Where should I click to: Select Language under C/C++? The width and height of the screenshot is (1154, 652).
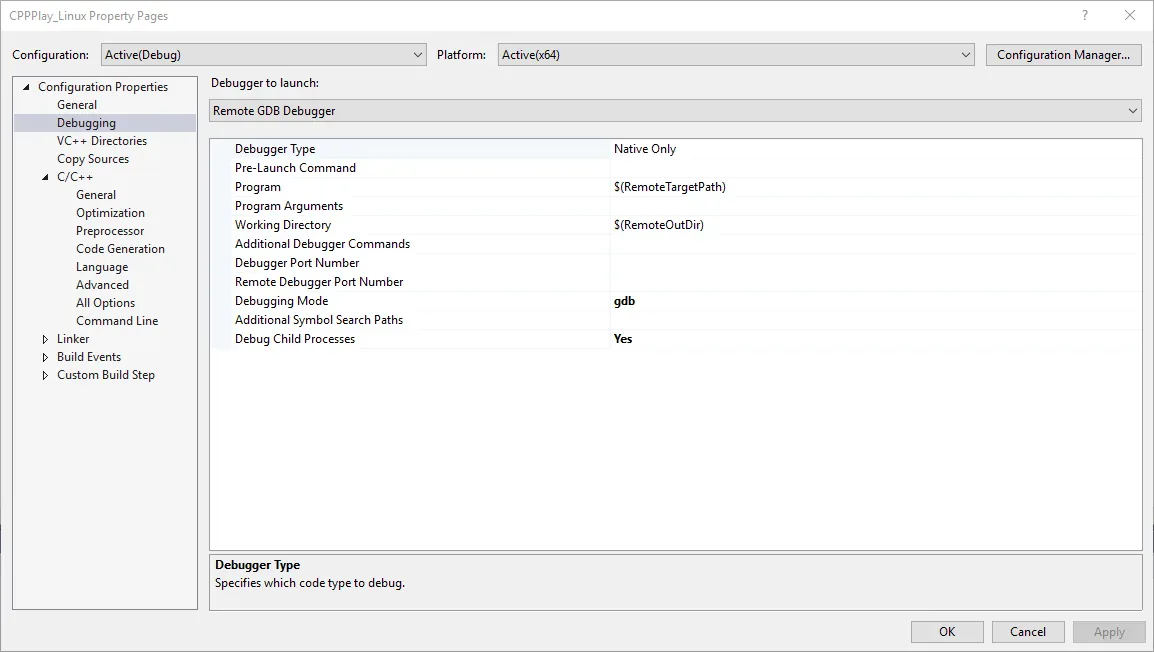point(102,267)
